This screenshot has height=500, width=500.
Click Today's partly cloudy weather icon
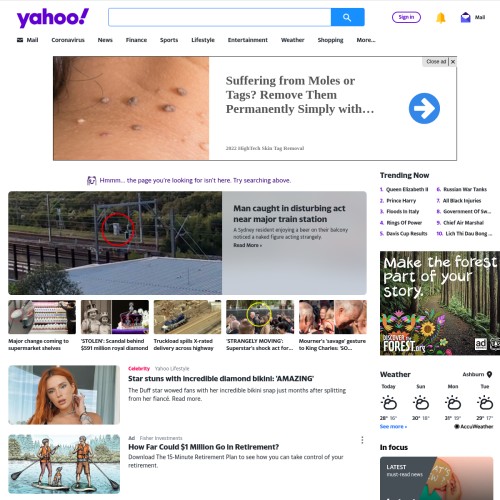(389, 403)
